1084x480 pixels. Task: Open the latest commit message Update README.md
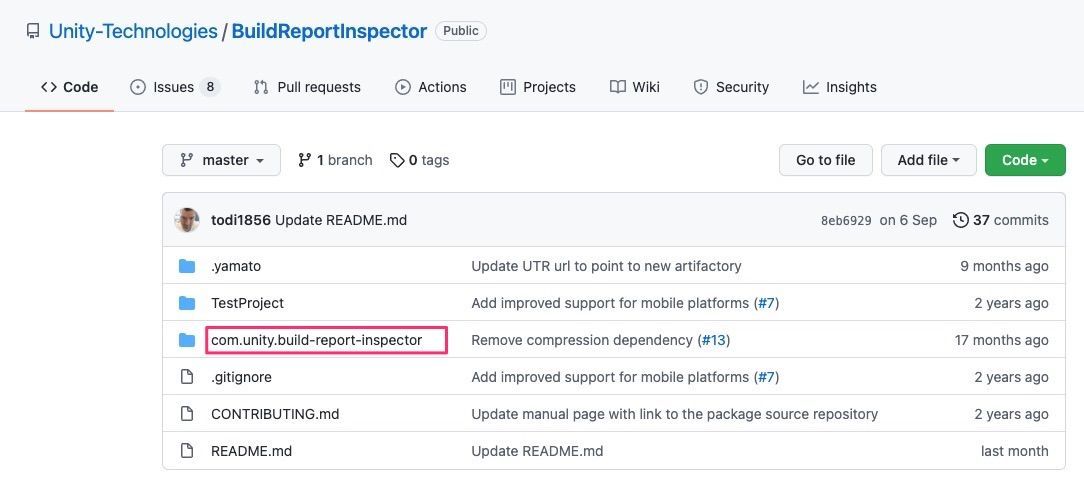pyautogui.click(x=341, y=221)
